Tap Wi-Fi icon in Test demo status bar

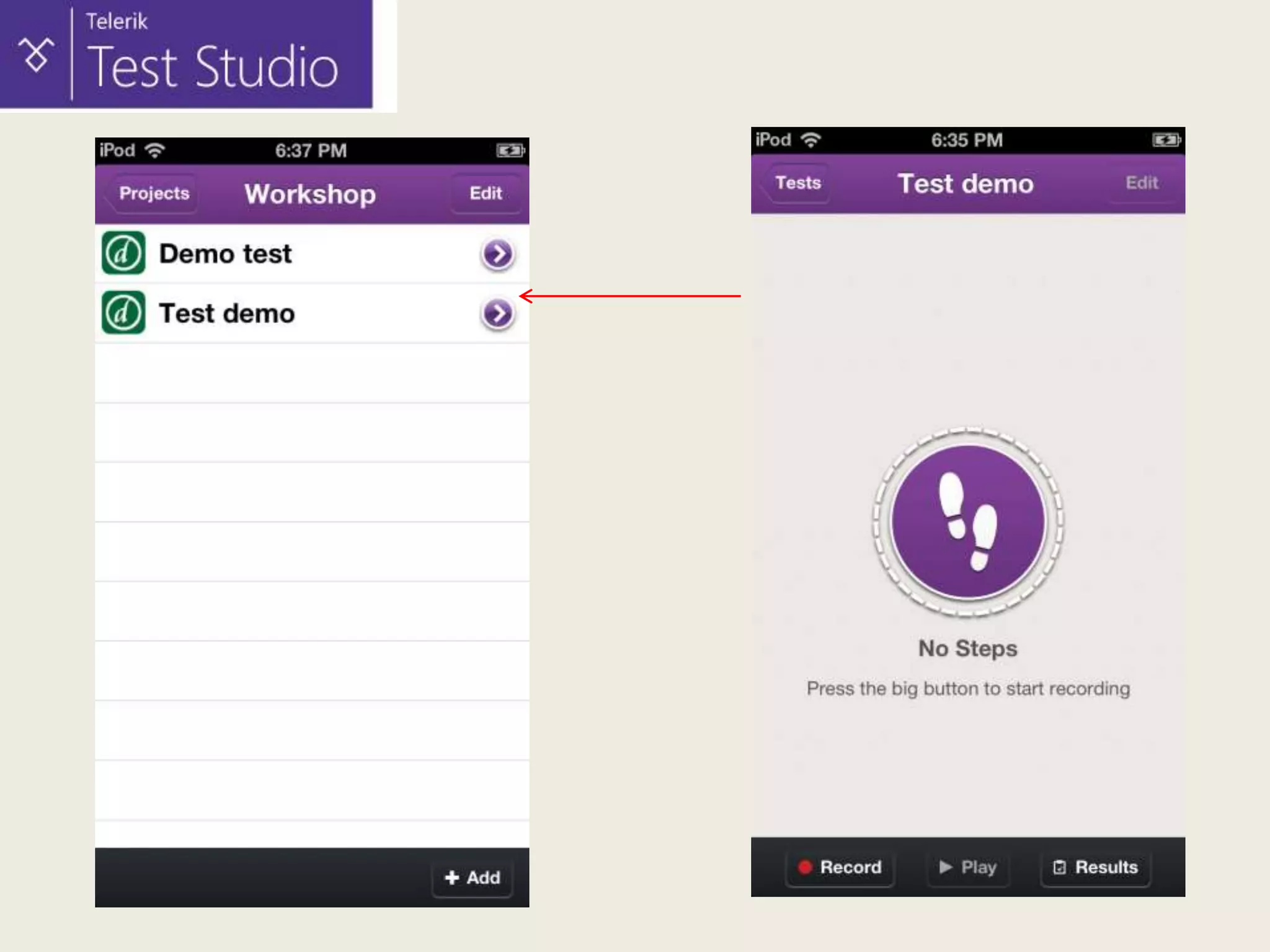[810, 140]
